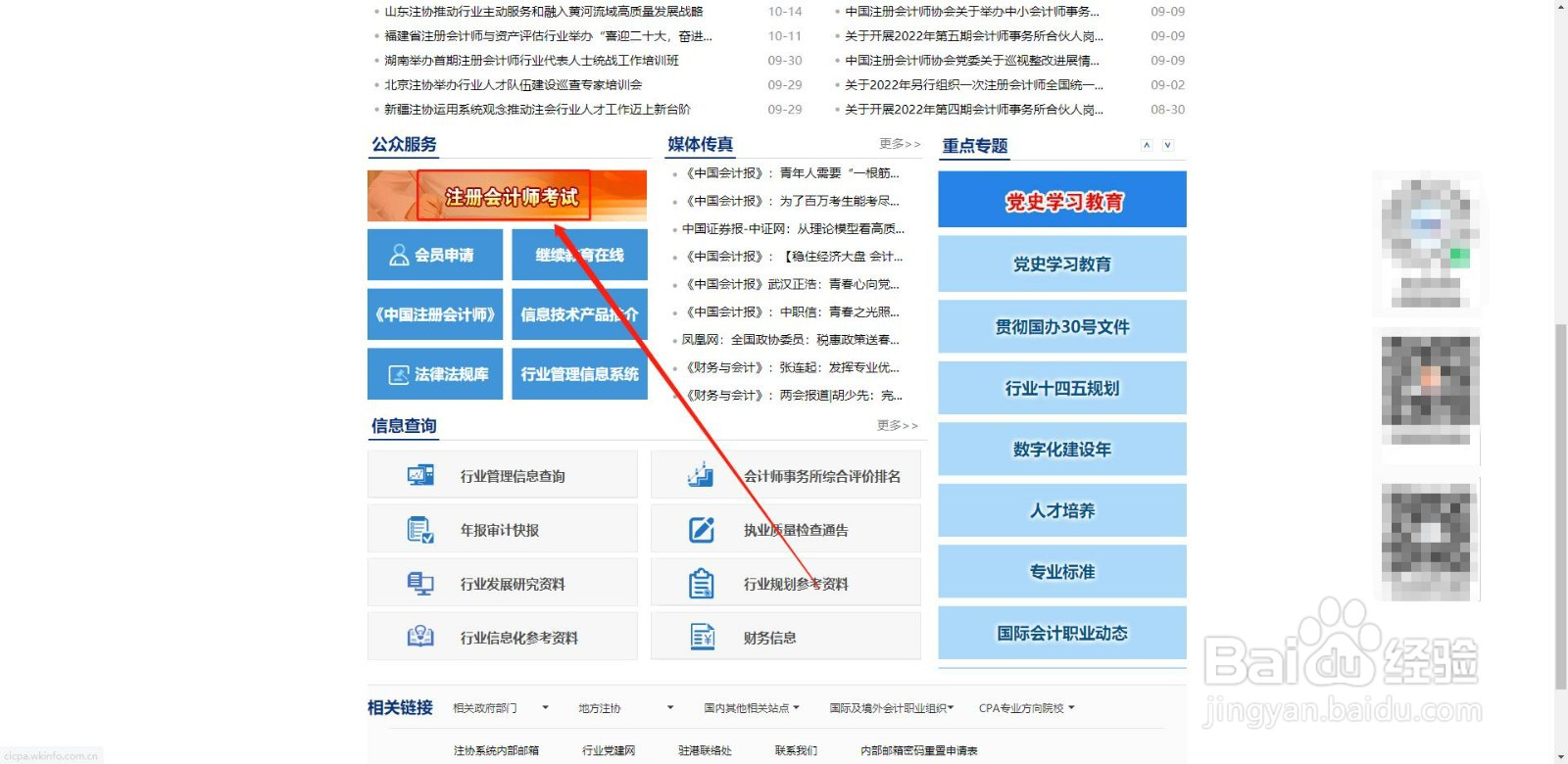Open 联系我们 footer link

point(796,750)
